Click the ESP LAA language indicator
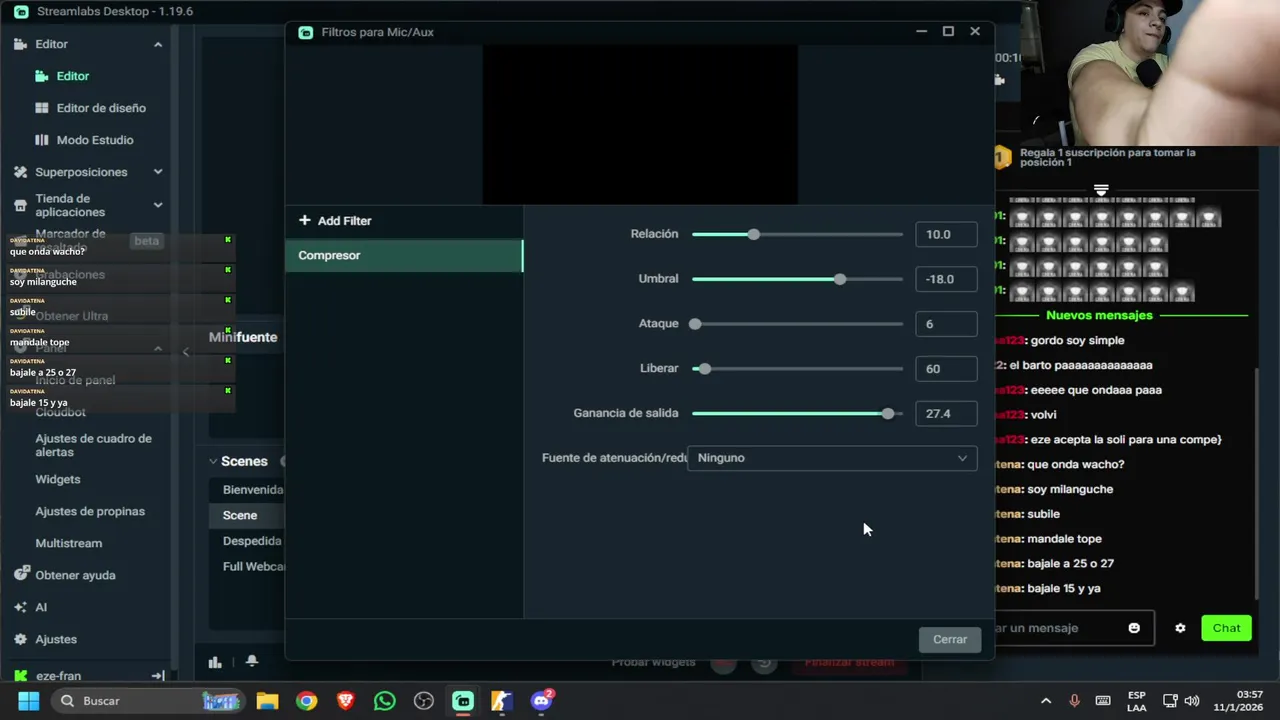1280x720 pixels. 1137,701
